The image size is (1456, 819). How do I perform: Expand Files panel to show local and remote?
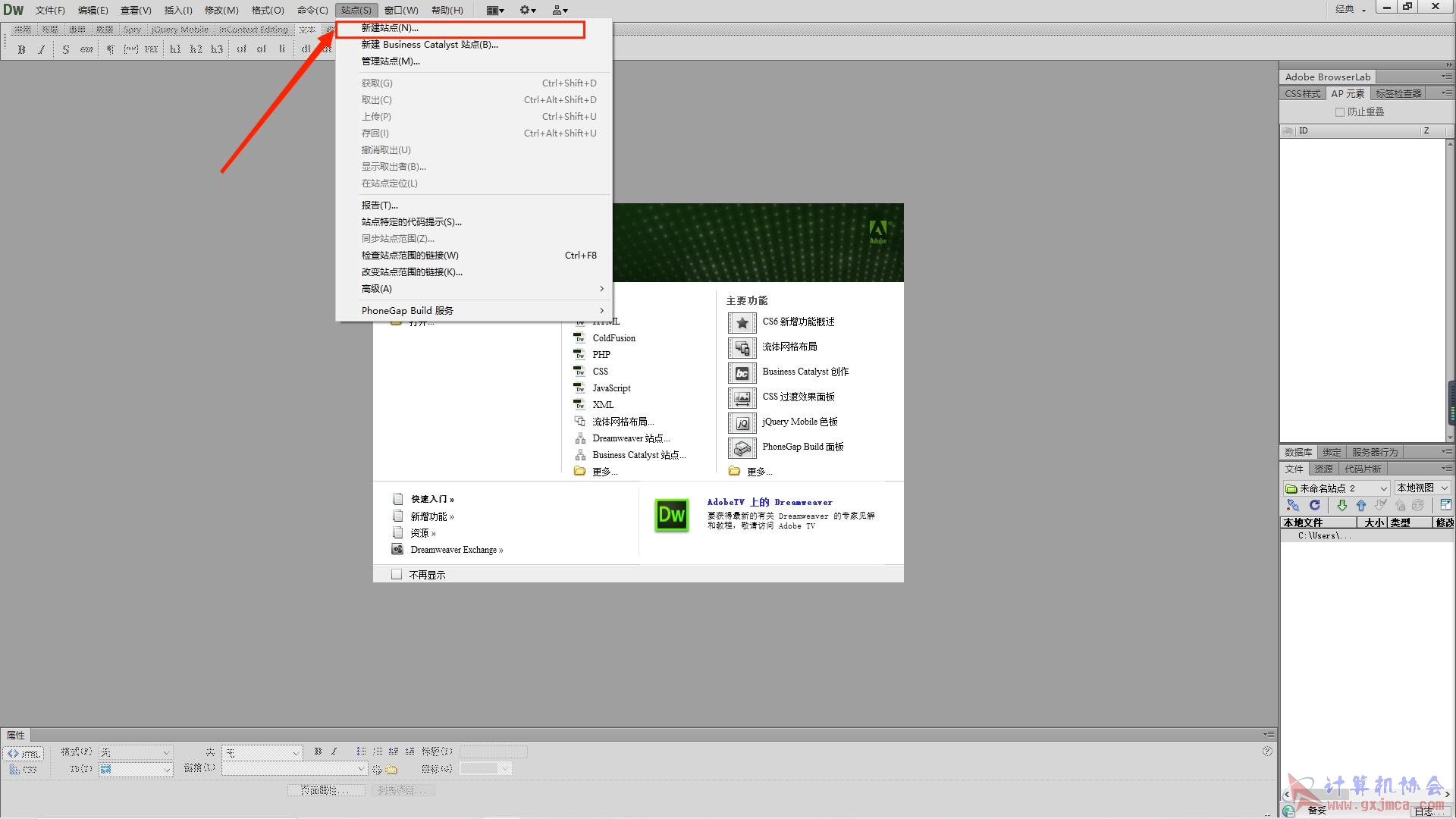pos(1445,505)
